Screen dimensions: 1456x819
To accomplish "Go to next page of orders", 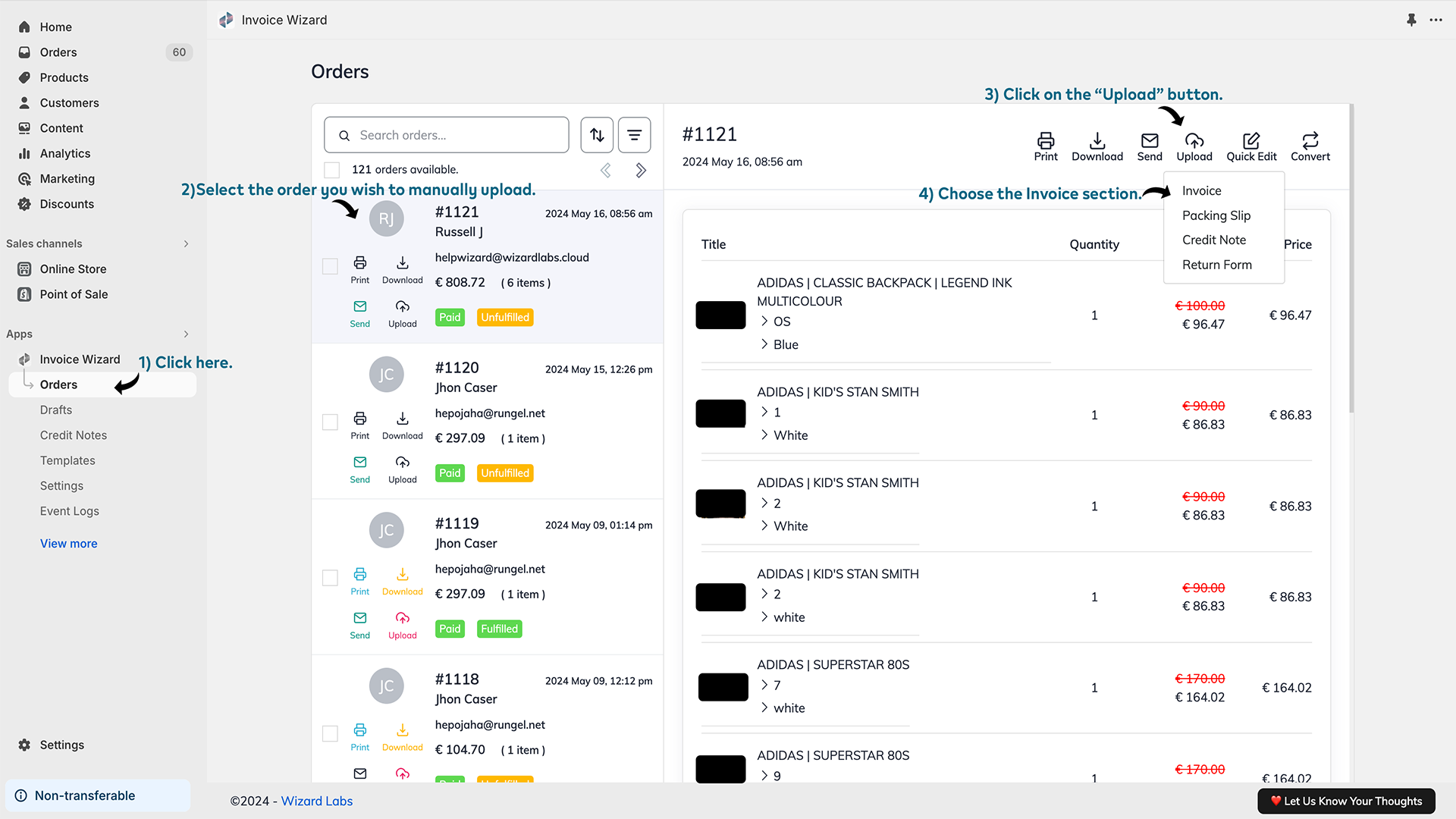I will coord(641,170).
